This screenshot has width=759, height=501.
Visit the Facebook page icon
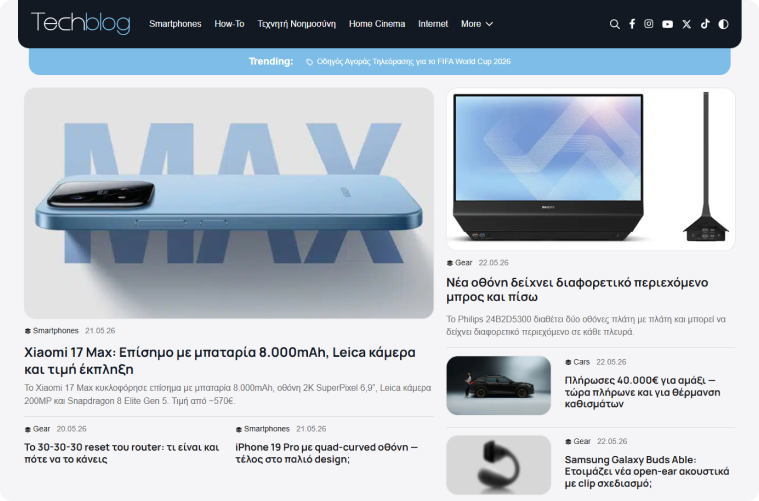632,24
